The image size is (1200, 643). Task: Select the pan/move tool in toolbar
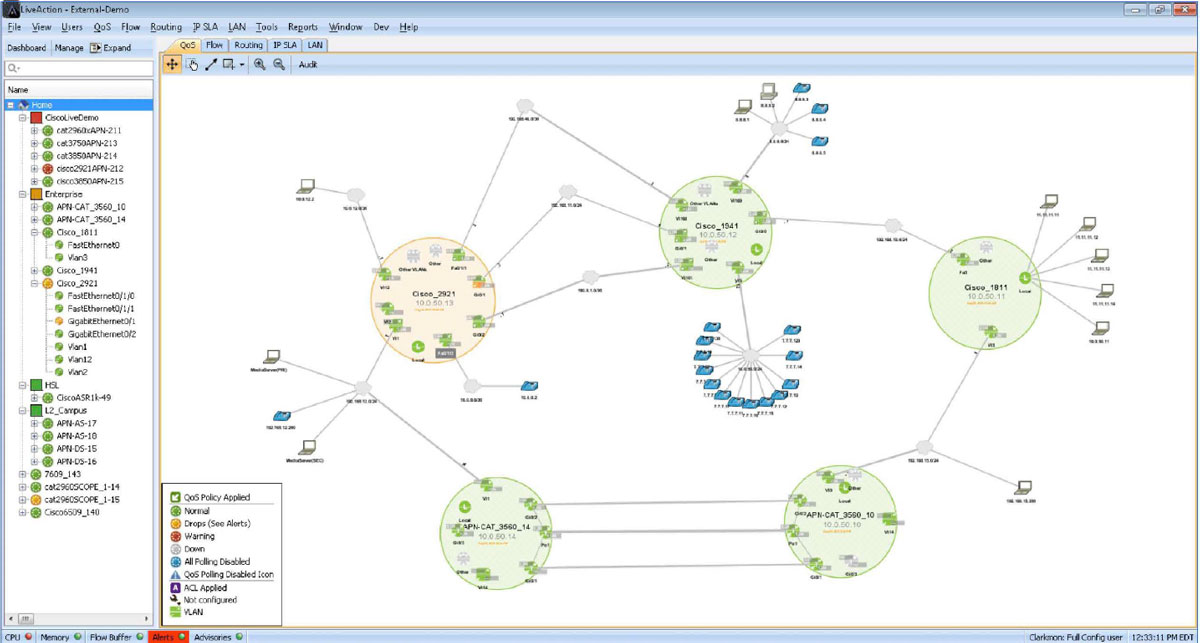pyautogui.click(x=172, y=64)
